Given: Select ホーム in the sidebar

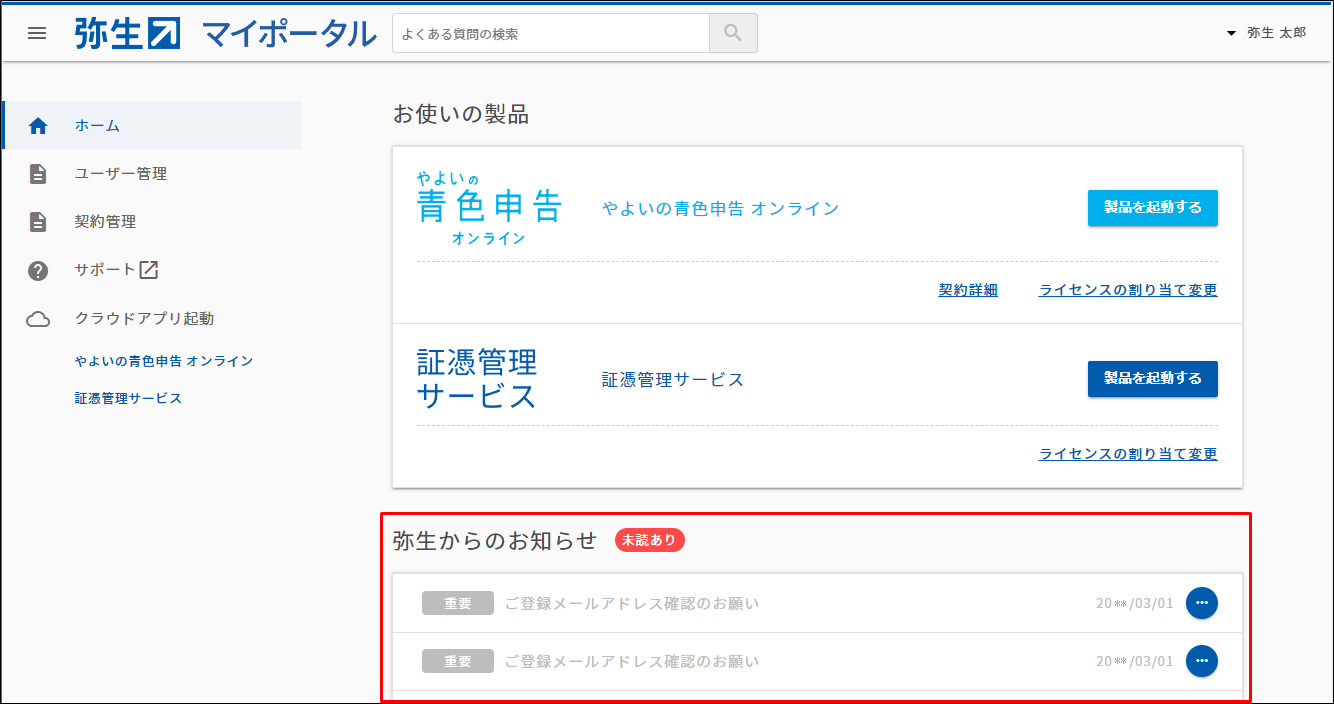Looking at the screenshot, I should [x=152, y=125].
